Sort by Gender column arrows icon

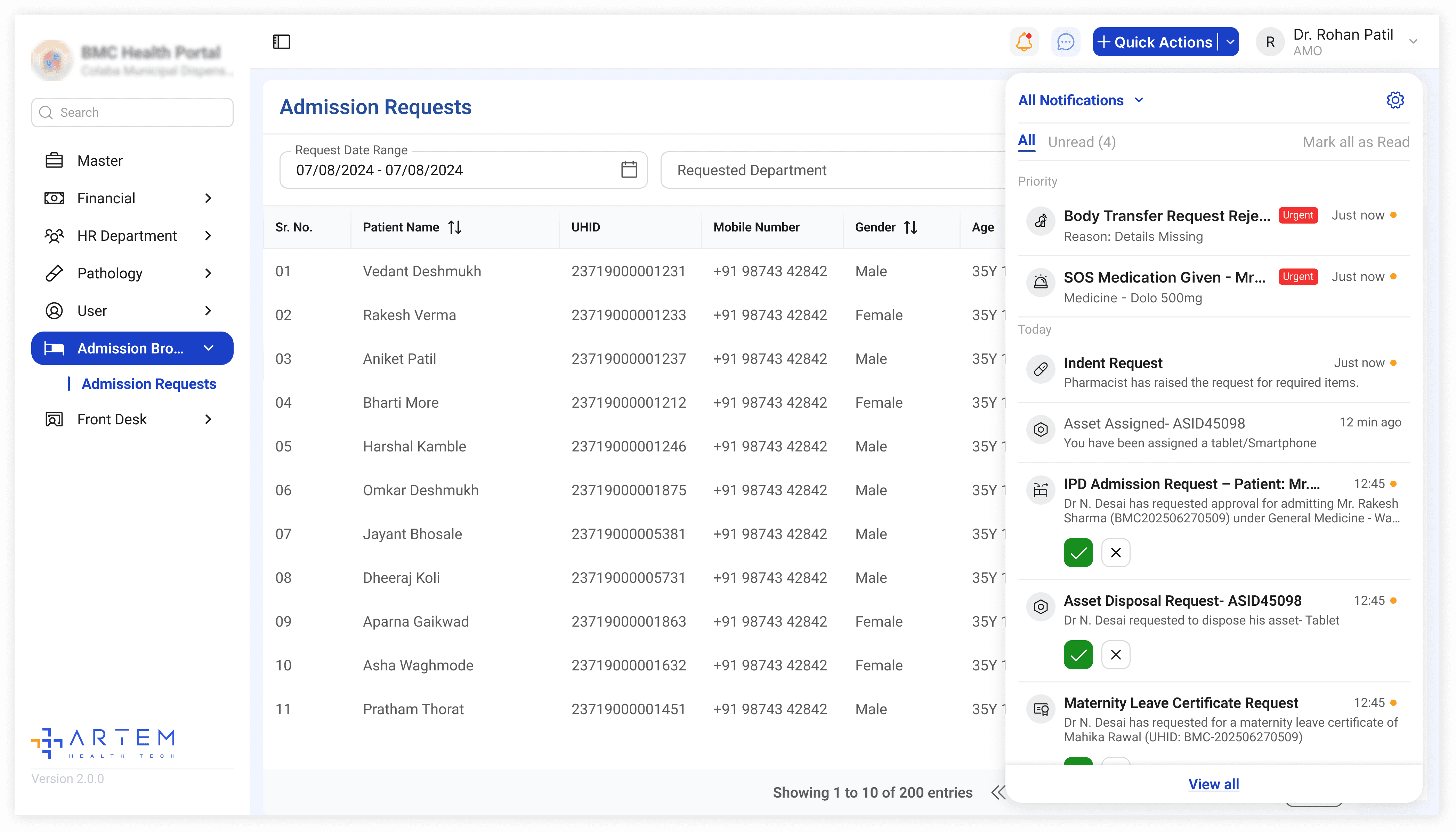[911, 227]
